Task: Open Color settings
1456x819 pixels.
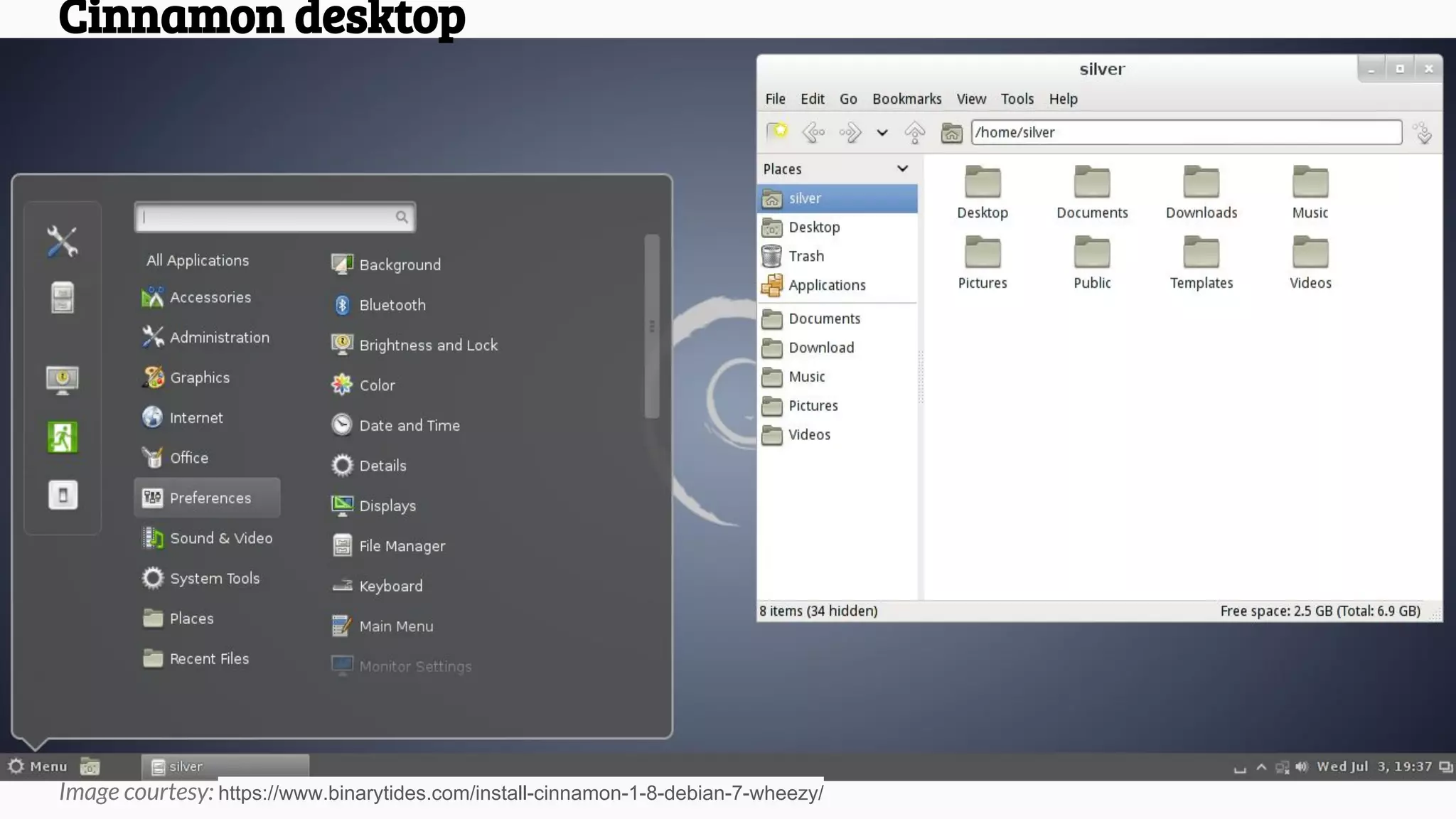Action: click(363, 385)
